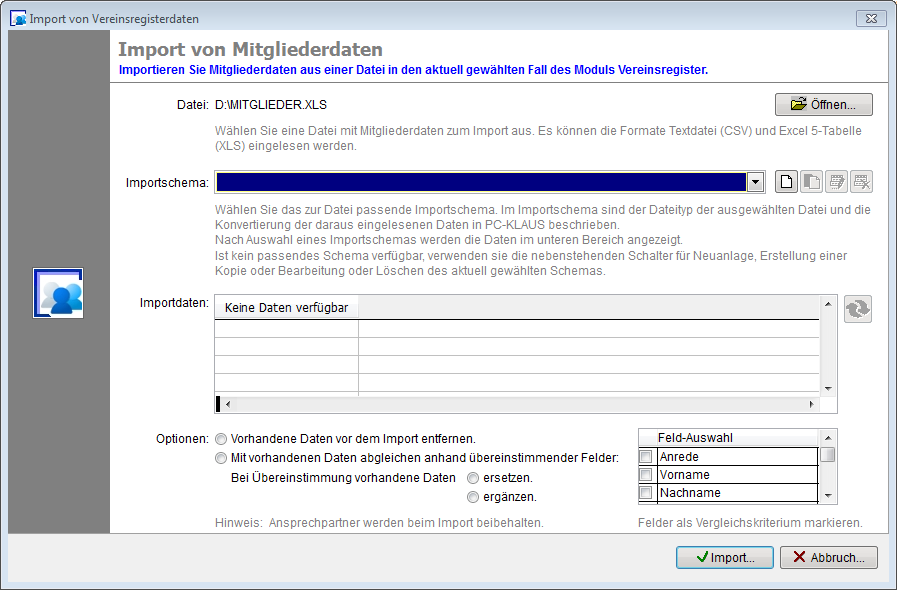Enable the Nachname field checkbox
The height and width of the screenshot is (590, 897).
point(646,493)
